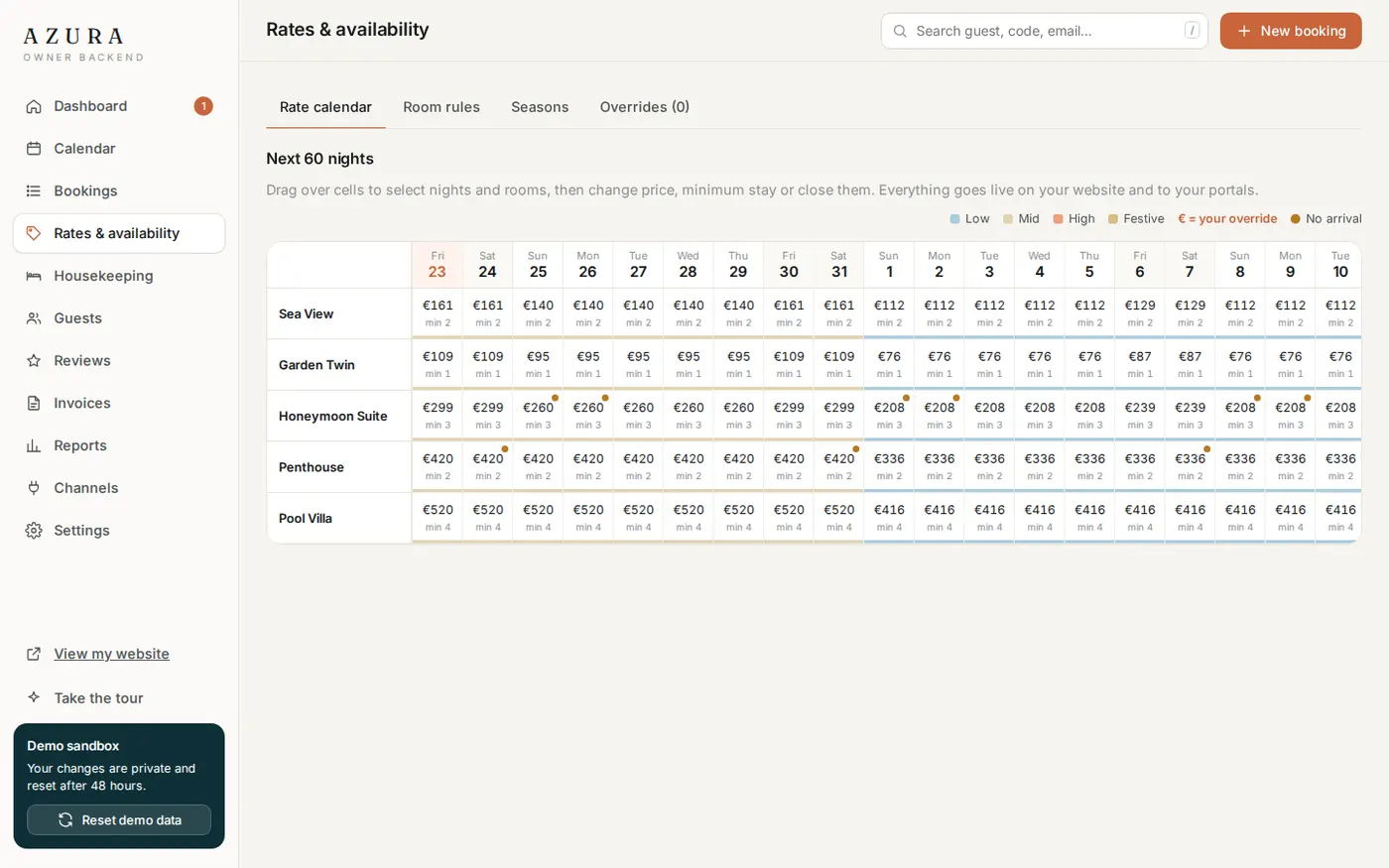Screen dimensions: 1389x868
Task: Click the Reports bar chart icon
Action: click(x=34, y=446)
